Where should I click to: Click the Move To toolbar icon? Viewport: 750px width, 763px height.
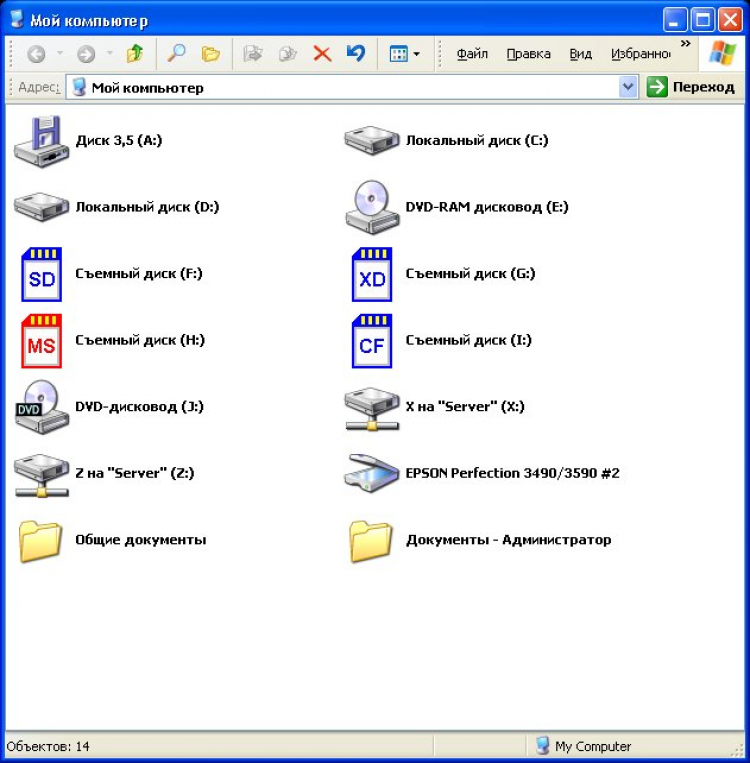click(253, 54)
